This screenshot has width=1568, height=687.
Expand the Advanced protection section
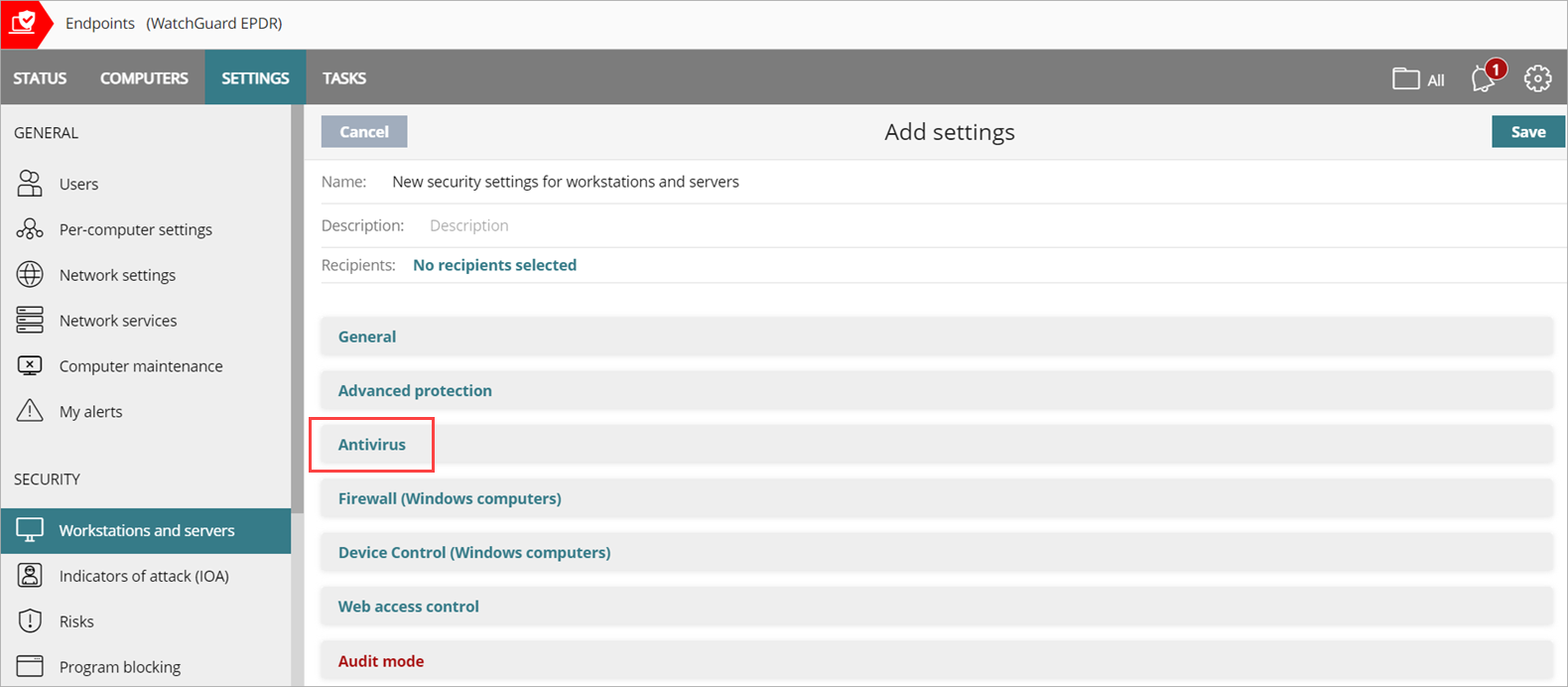(x=415, y=391)
